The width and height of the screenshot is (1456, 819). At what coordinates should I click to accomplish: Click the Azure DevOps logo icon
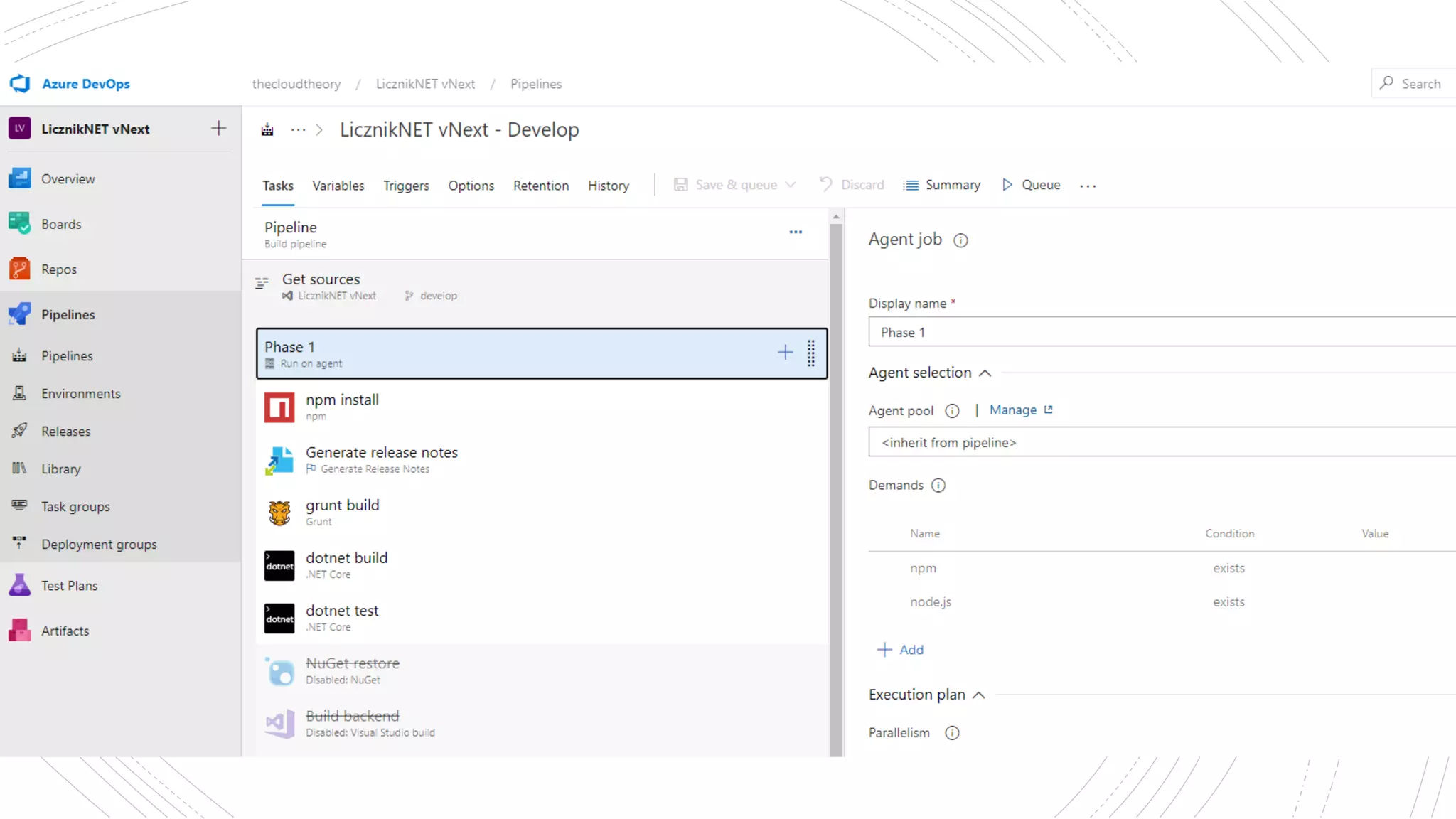point(20,84)
